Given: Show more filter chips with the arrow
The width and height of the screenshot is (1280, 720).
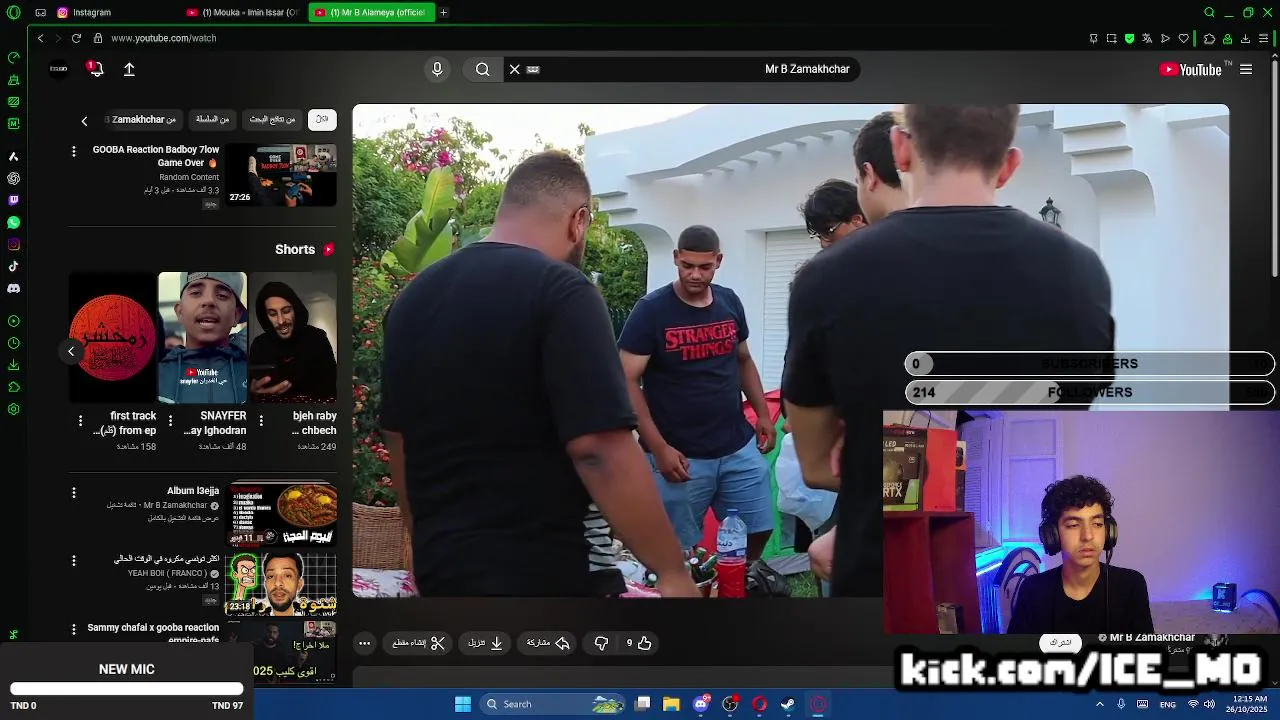Looking at the screenshot, I should (x=84, y=120).
